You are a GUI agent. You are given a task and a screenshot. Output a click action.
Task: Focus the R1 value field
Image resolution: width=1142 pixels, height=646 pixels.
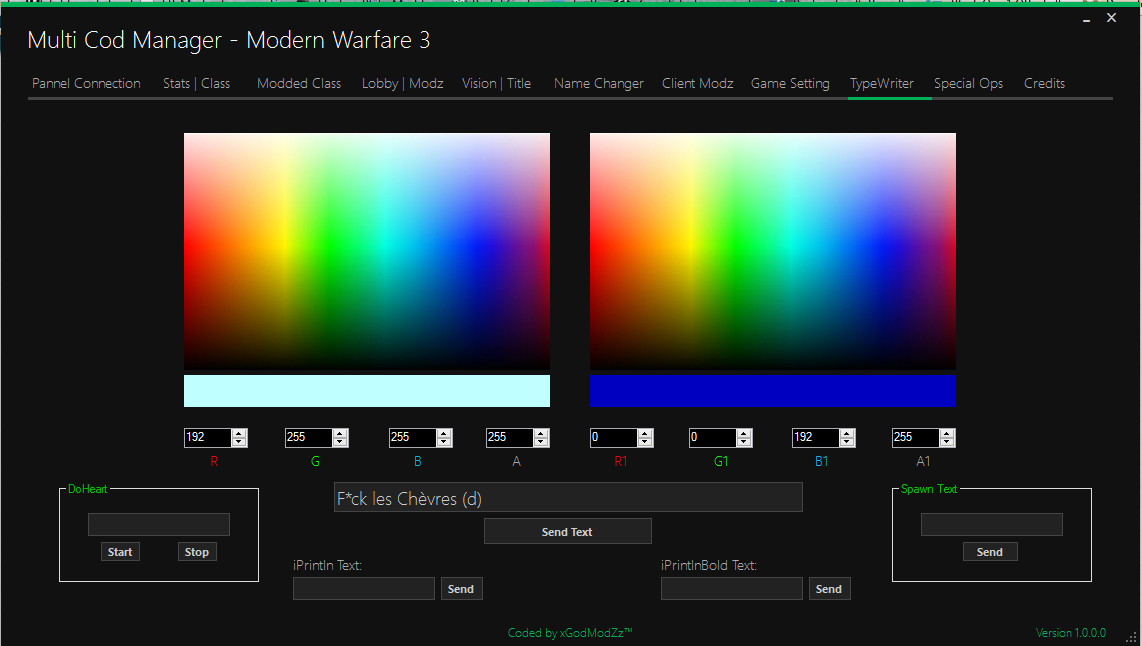click(x=613, y=437)
